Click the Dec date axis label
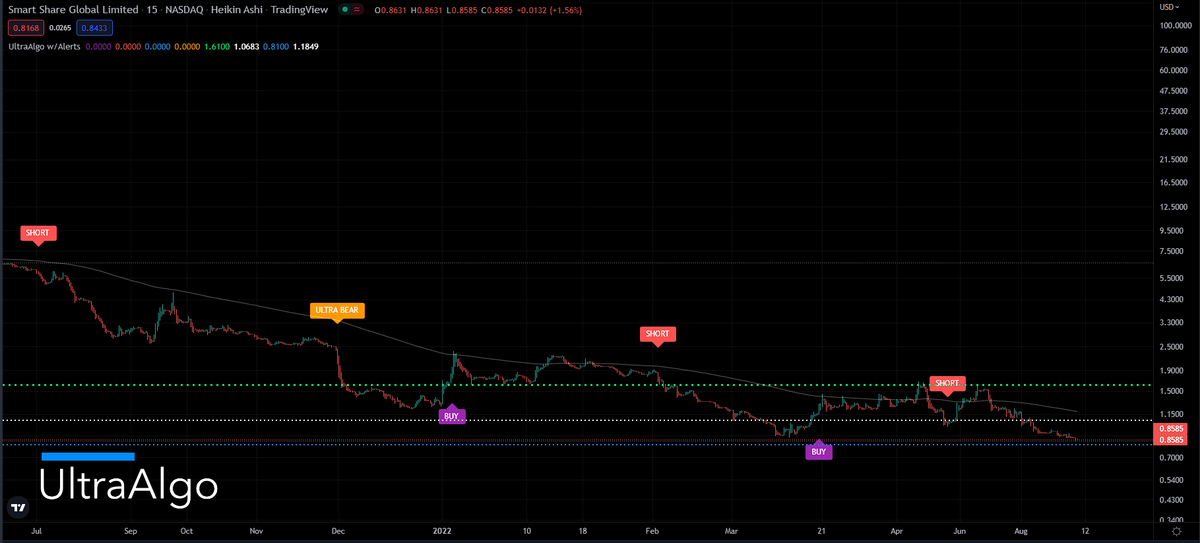This screenshot has width=1200, height=543. click(x=337, y=531)
